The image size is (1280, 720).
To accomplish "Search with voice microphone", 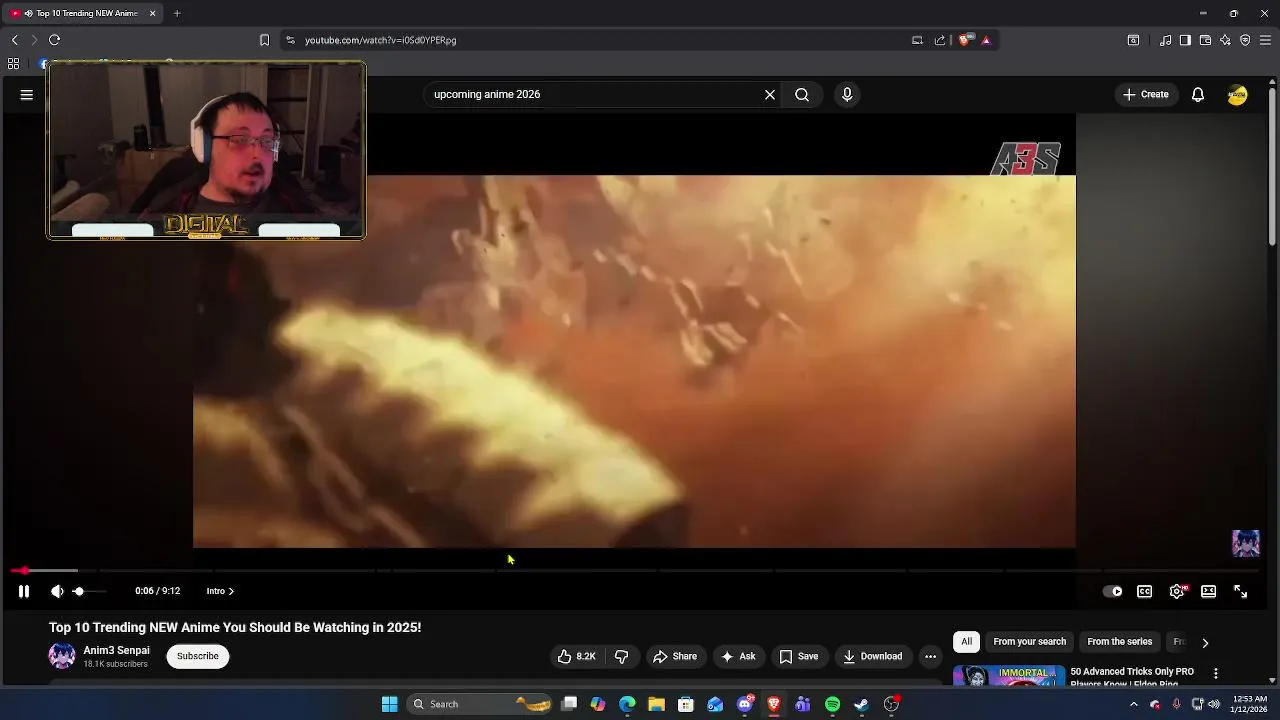I will 847,94.
